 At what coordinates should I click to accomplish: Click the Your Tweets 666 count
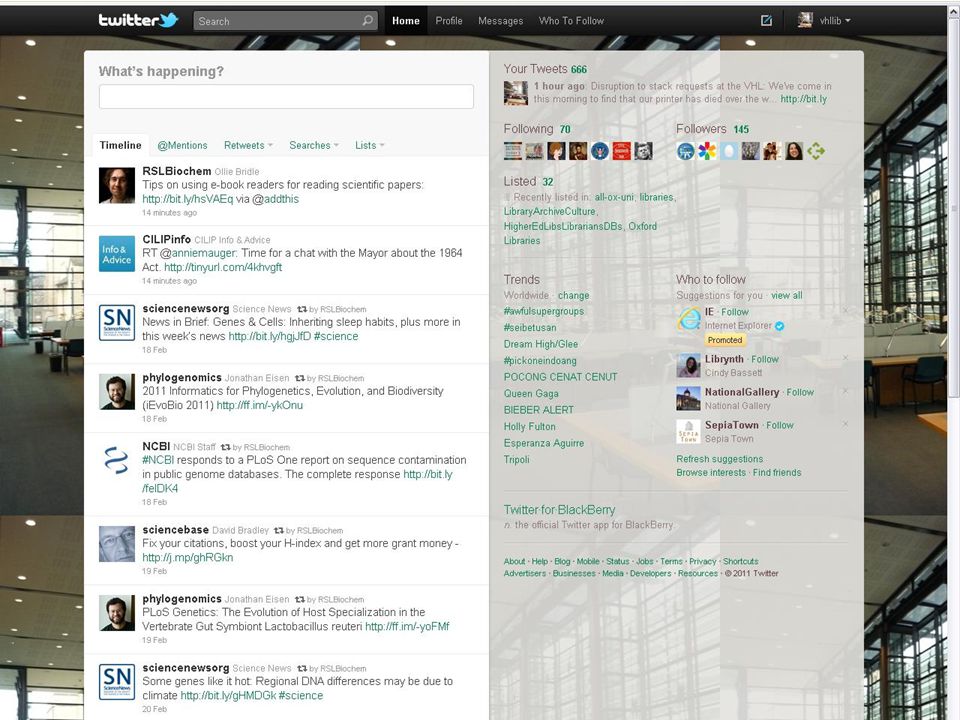coord(579,70)
